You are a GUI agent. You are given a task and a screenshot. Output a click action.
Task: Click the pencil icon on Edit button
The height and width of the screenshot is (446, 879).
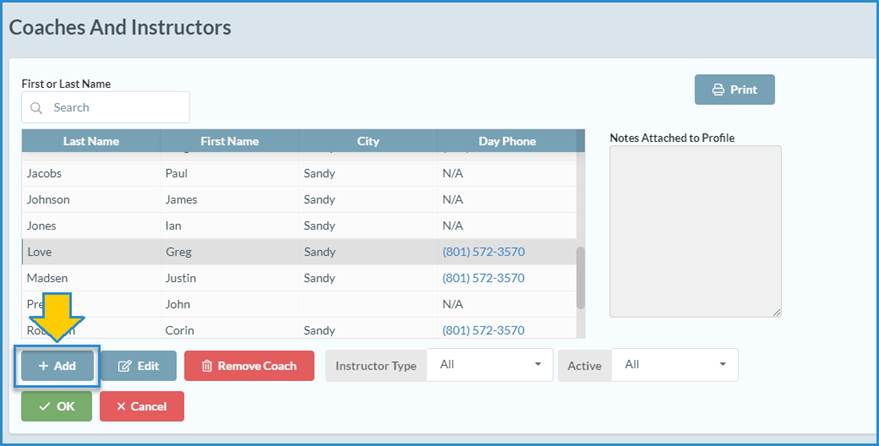(x=125, y=366)
